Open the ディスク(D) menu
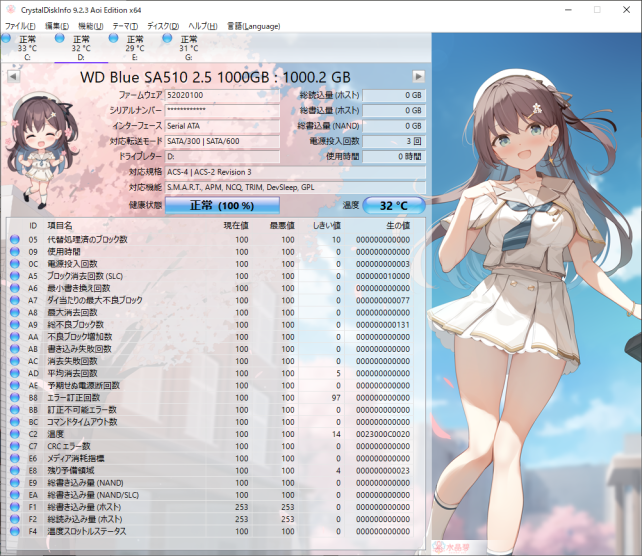Image resolution: width=642 pixels, height=556 pixels. (x=163, y=26)
